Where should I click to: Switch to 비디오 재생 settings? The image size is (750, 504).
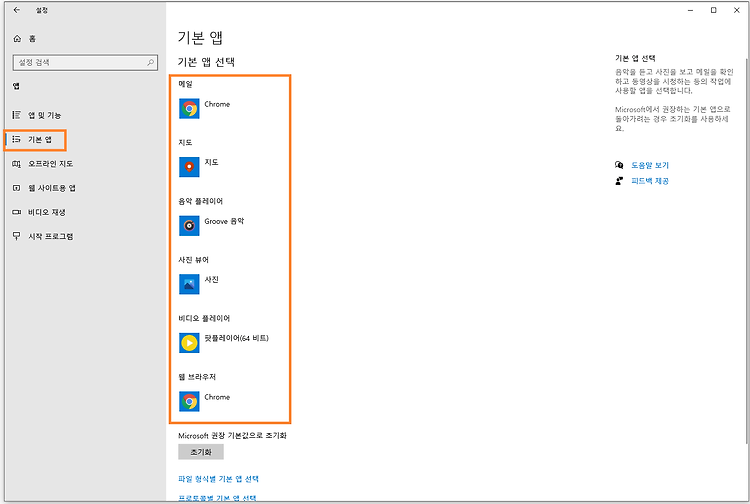point(46,212)
